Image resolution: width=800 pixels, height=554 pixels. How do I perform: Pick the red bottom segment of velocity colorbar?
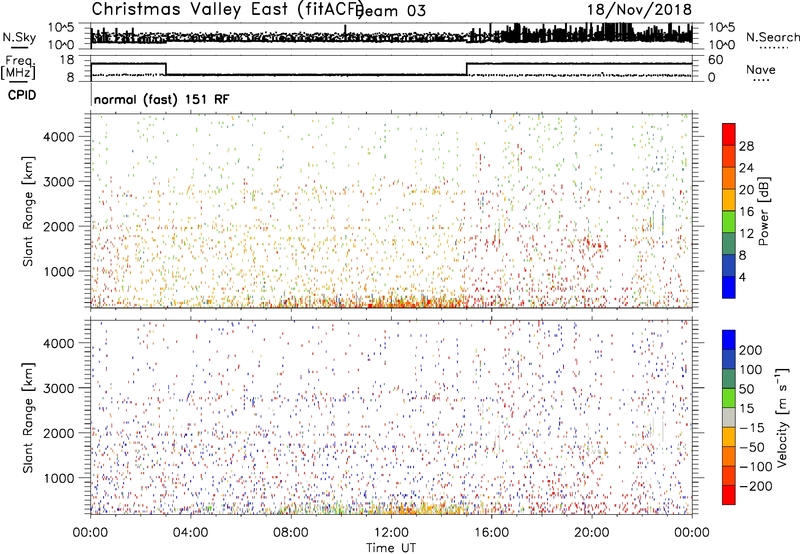[729, 495]
